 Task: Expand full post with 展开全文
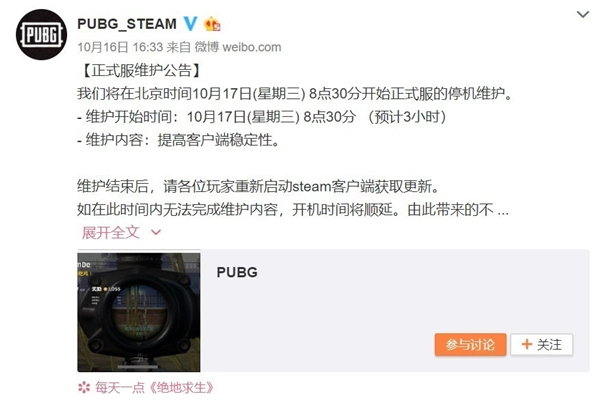coord(111,232)
